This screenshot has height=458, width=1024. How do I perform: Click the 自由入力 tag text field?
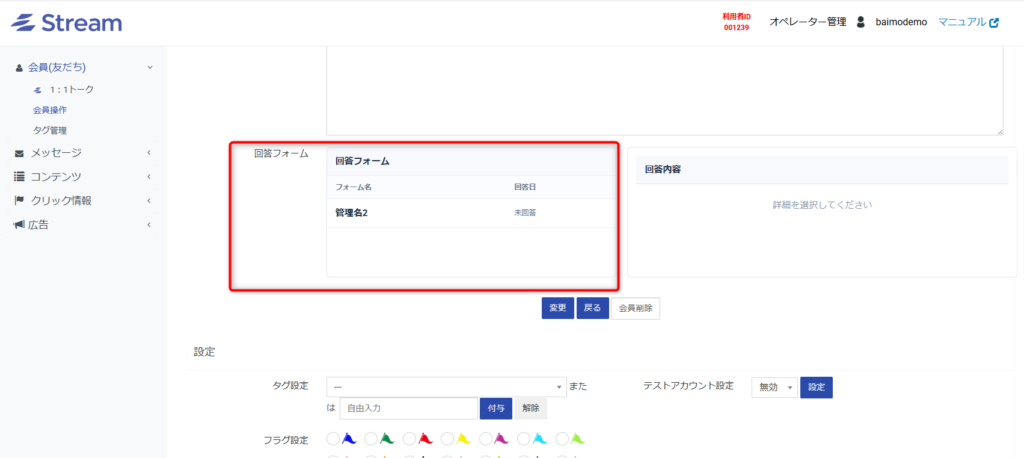409,408
